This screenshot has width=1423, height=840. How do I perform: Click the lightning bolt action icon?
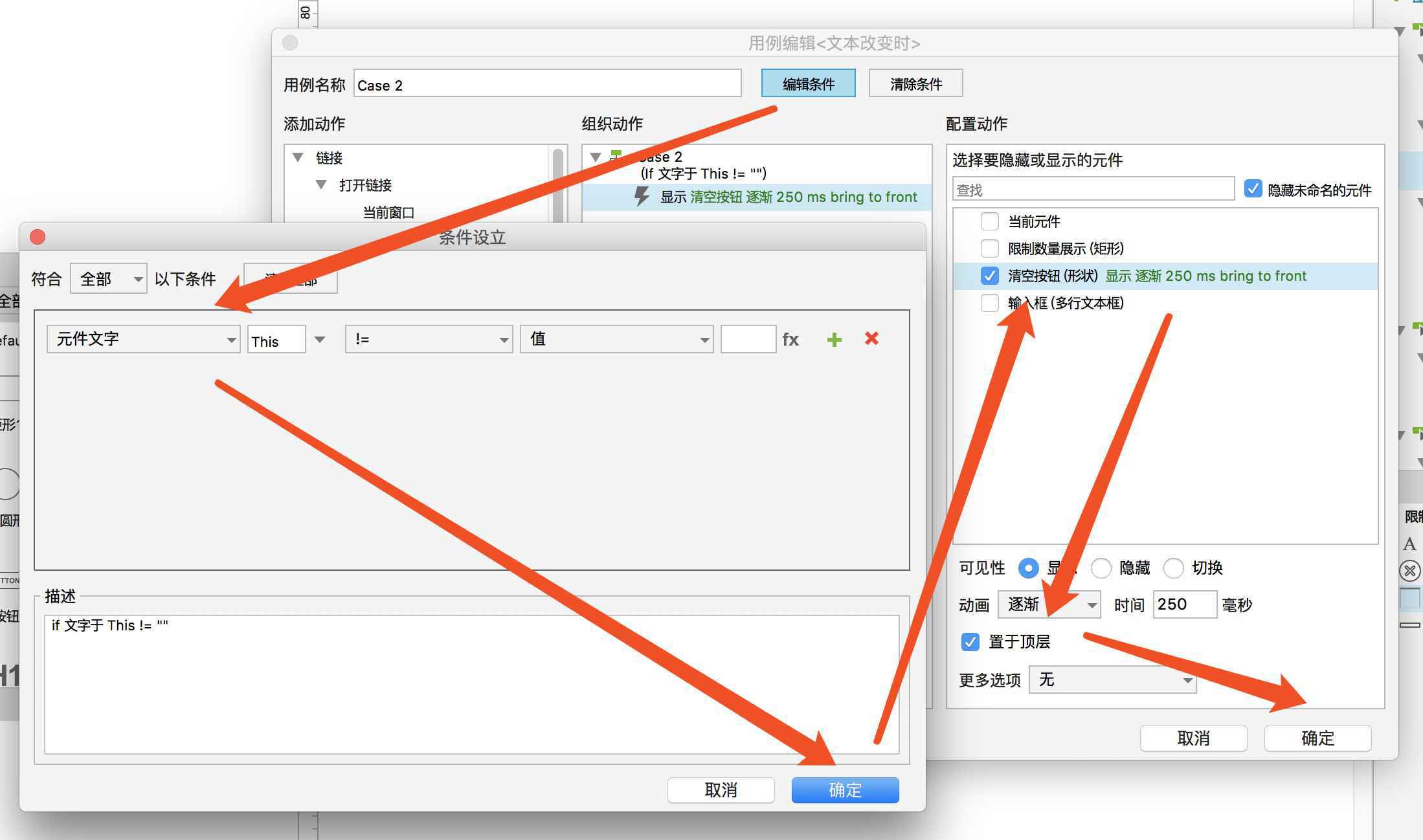point(642,197)
